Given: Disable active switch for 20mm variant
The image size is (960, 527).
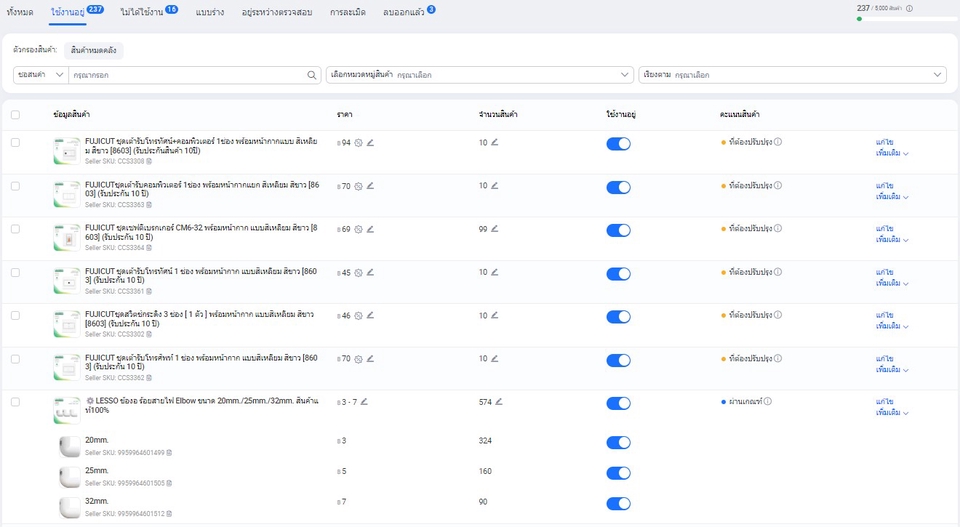Looking at the screenshot, I should click(x=618, y=443).
